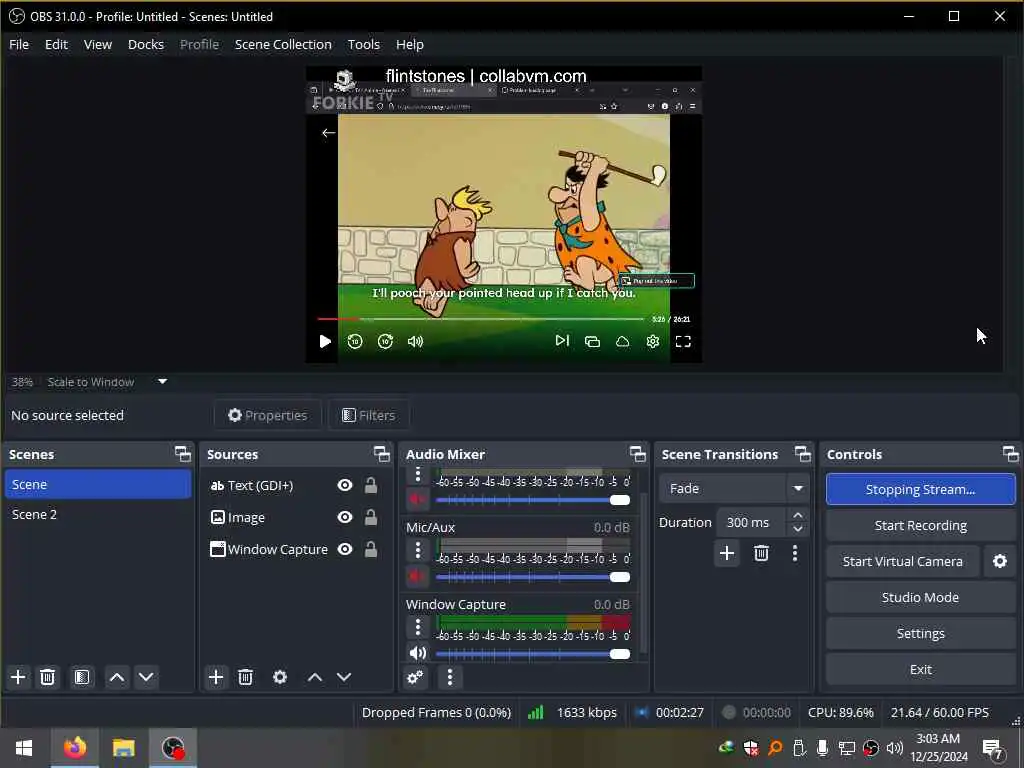Open the Docks menu

click(146, 44)
